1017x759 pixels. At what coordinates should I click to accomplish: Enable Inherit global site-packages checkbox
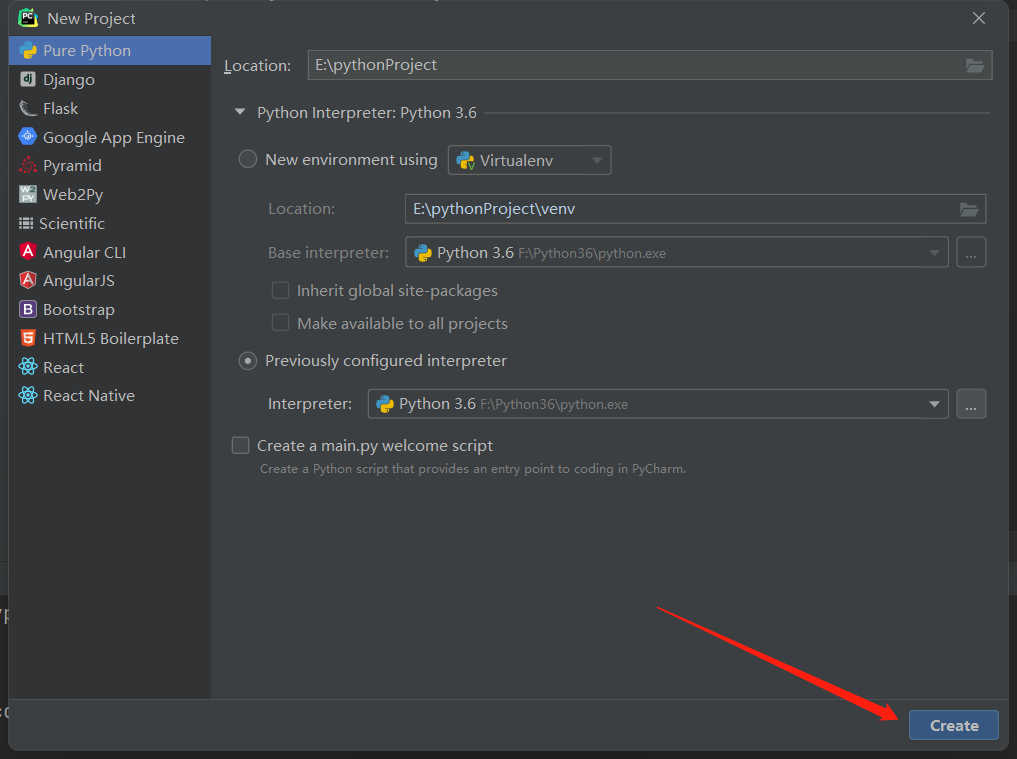point(280,291)
